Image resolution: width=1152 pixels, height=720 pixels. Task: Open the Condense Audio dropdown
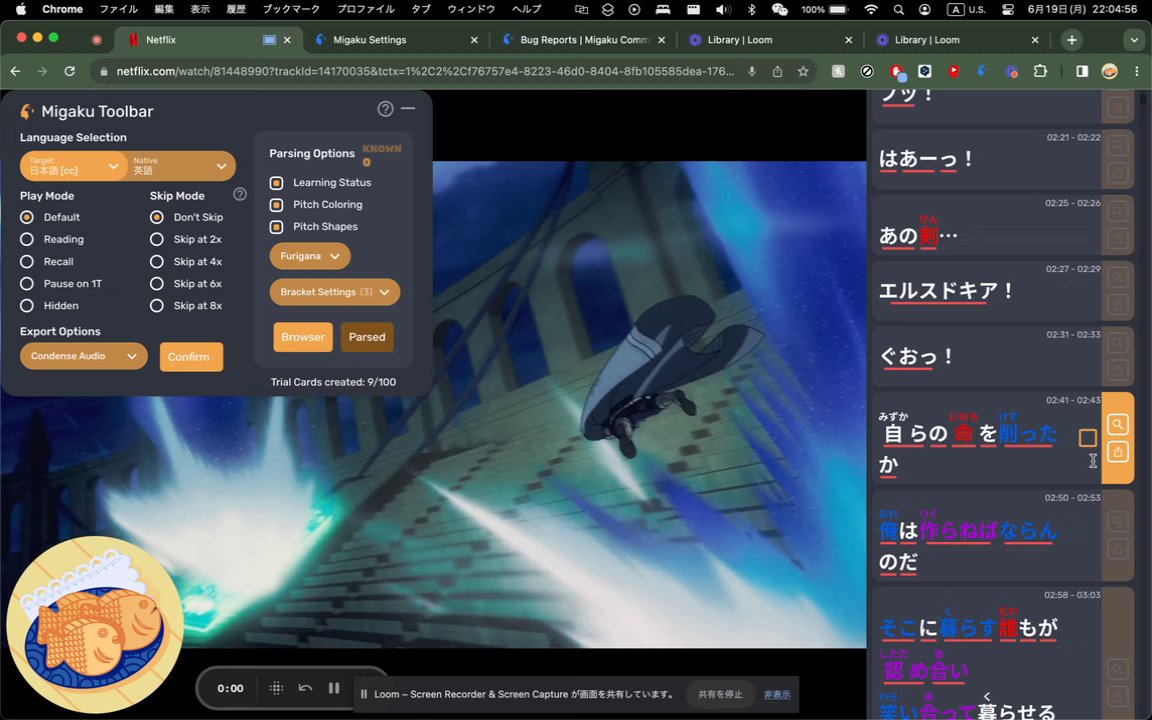pyautogui.click(x=84, y=356)
